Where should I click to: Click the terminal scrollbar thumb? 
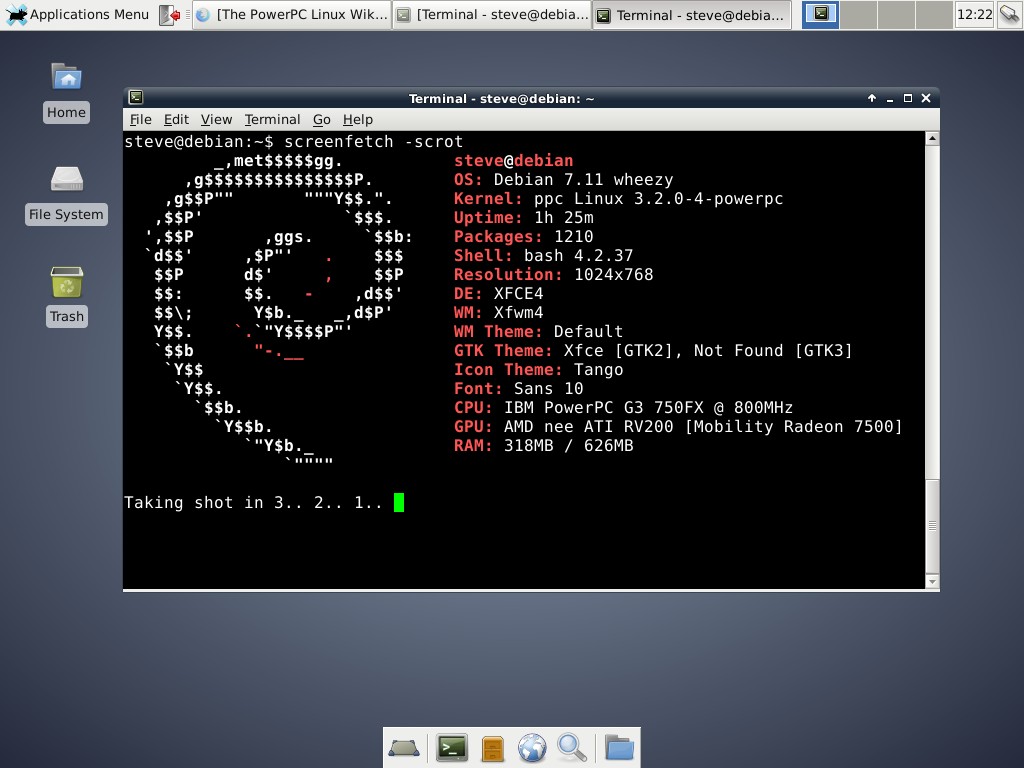coord(933,526)
